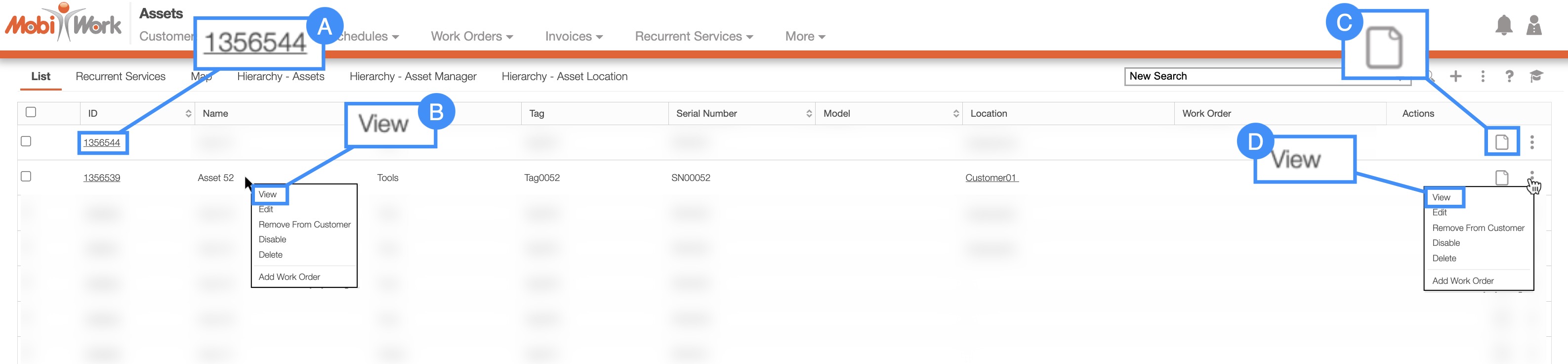
Task: Expand the Work Orders dropdown menu
Action: click(x=471, y=37)
